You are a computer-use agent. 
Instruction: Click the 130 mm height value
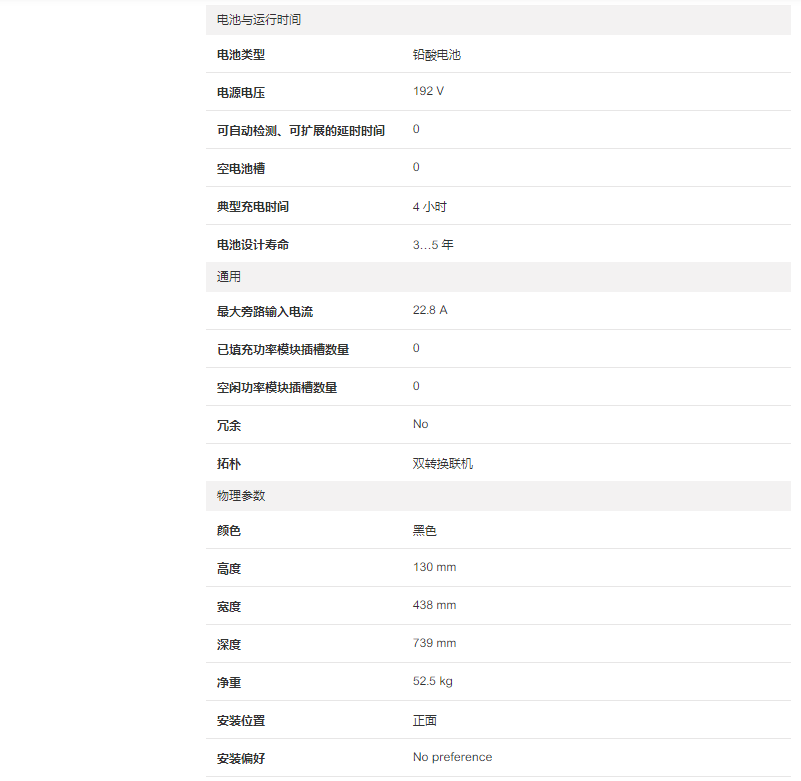pyautogui.click(x=434, y=567)
